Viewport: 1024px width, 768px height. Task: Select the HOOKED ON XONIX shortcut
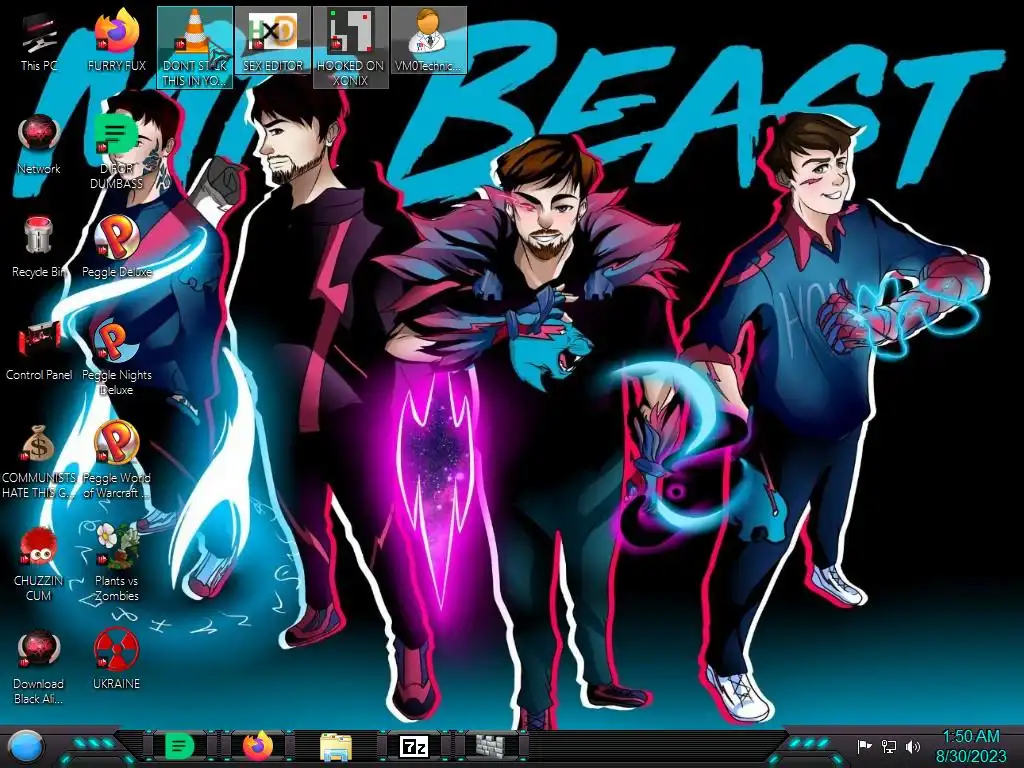[351, 47]
